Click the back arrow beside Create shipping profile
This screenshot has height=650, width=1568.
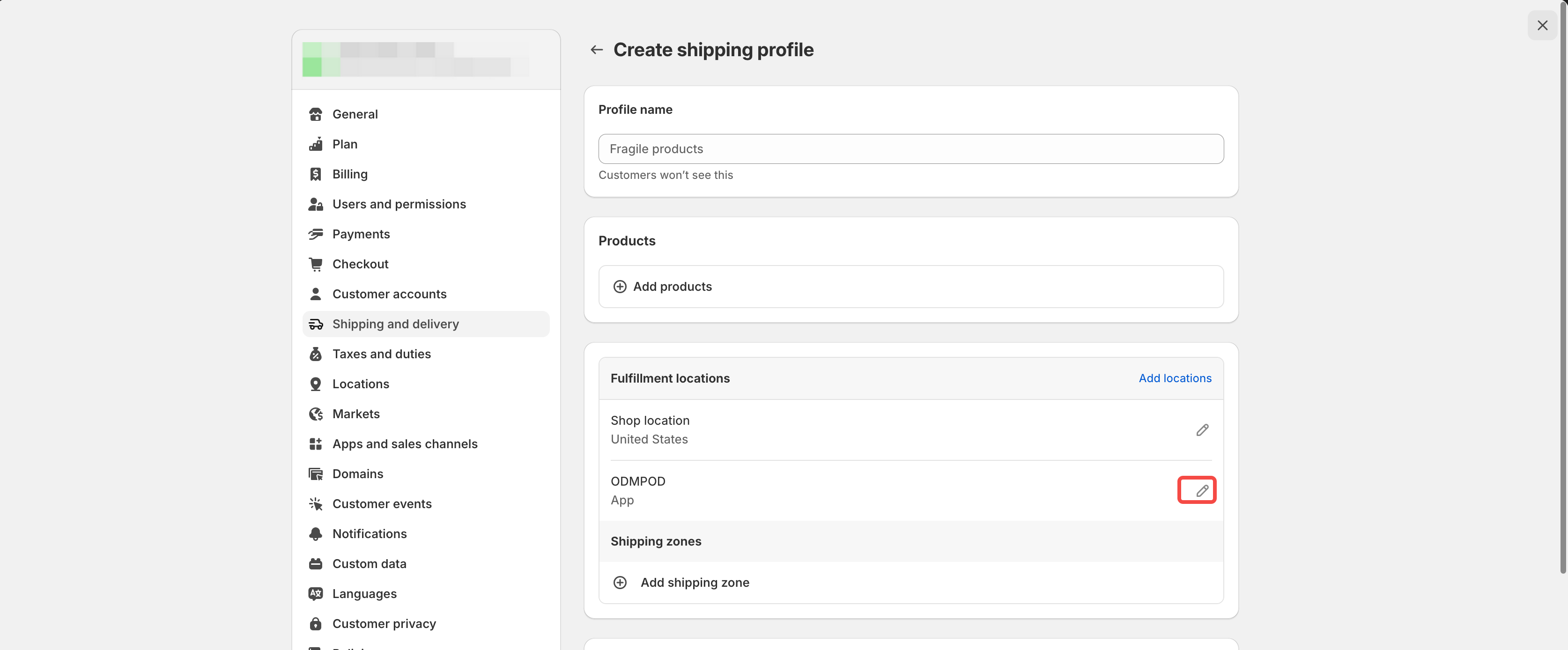click(x=596, y=50)
